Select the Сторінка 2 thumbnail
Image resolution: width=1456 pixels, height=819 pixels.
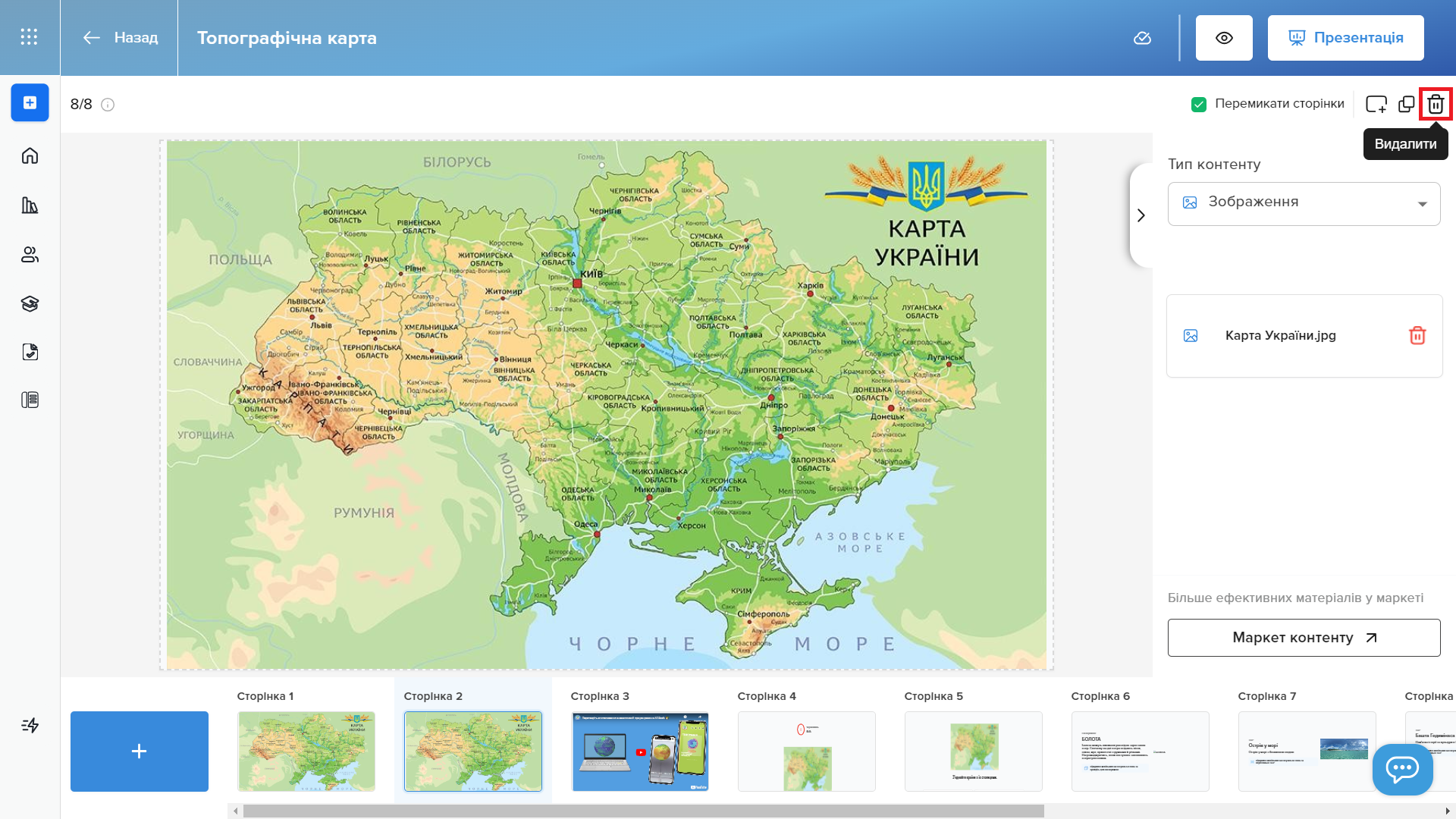tap(473, 752)
